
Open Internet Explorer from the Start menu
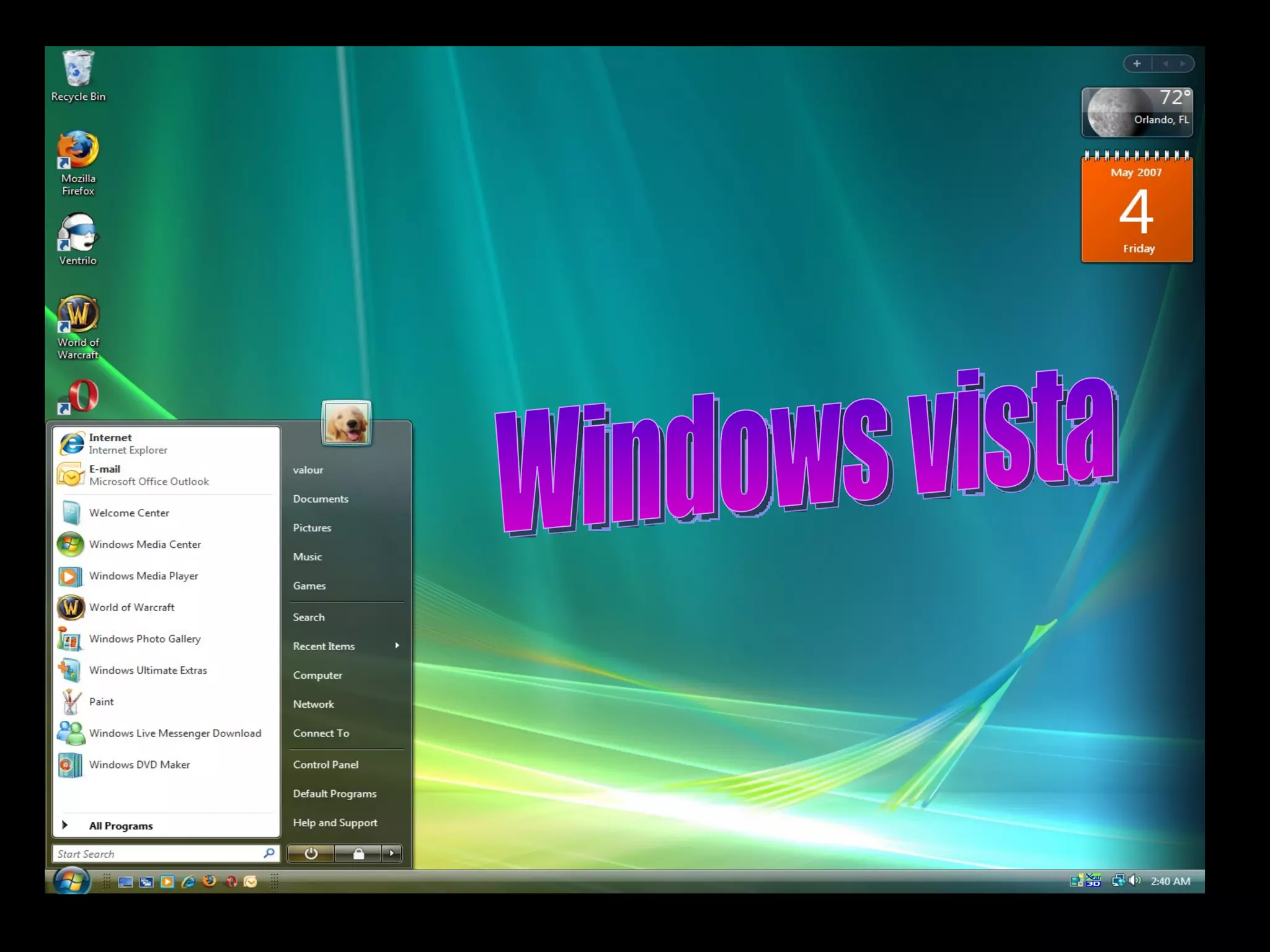coord(166,444)
